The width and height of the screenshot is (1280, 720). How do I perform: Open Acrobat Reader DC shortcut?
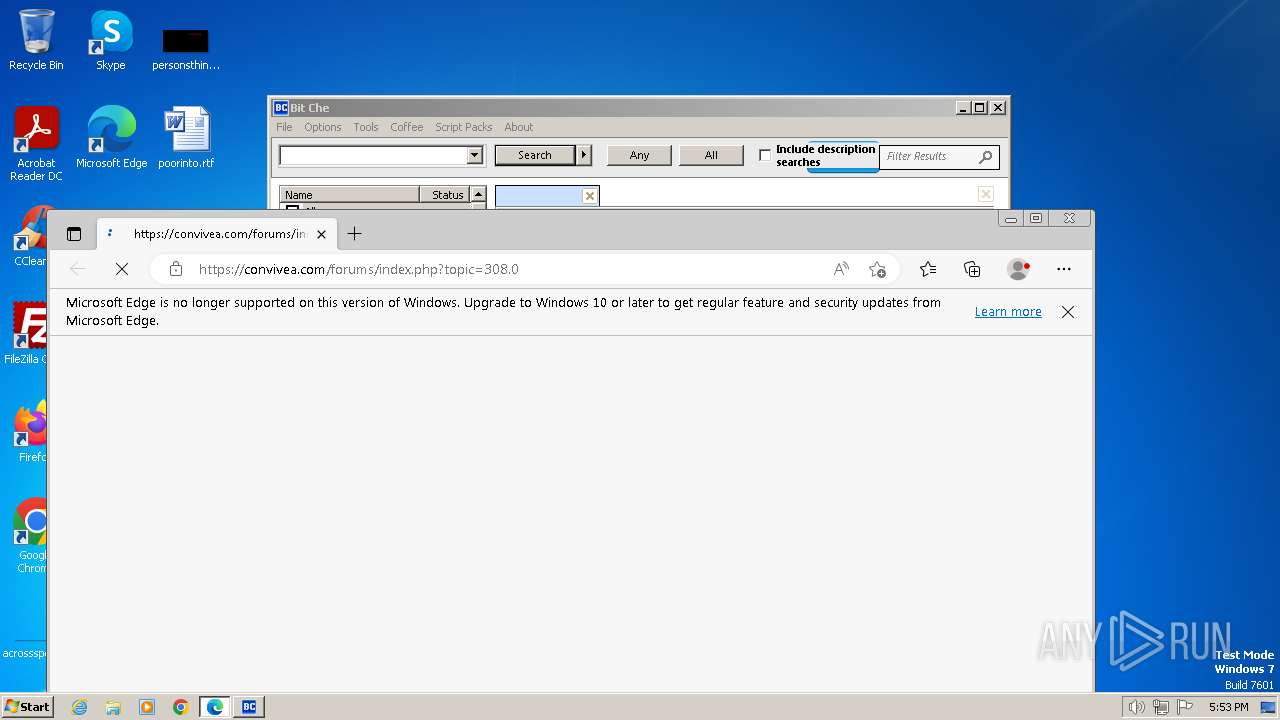point(36,143)
